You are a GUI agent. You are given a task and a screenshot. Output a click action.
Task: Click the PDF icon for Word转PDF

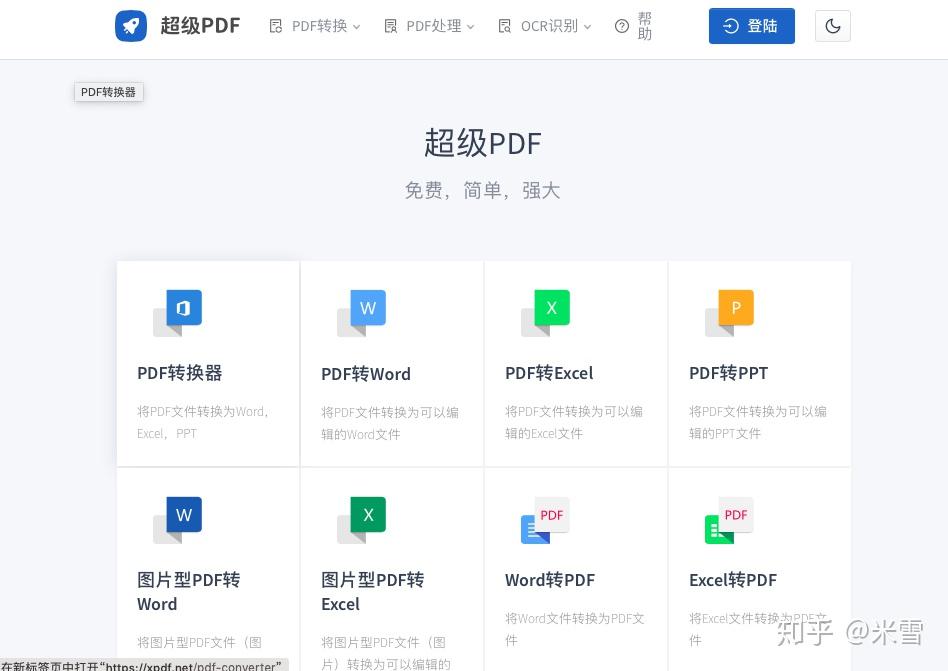point(545,520)
